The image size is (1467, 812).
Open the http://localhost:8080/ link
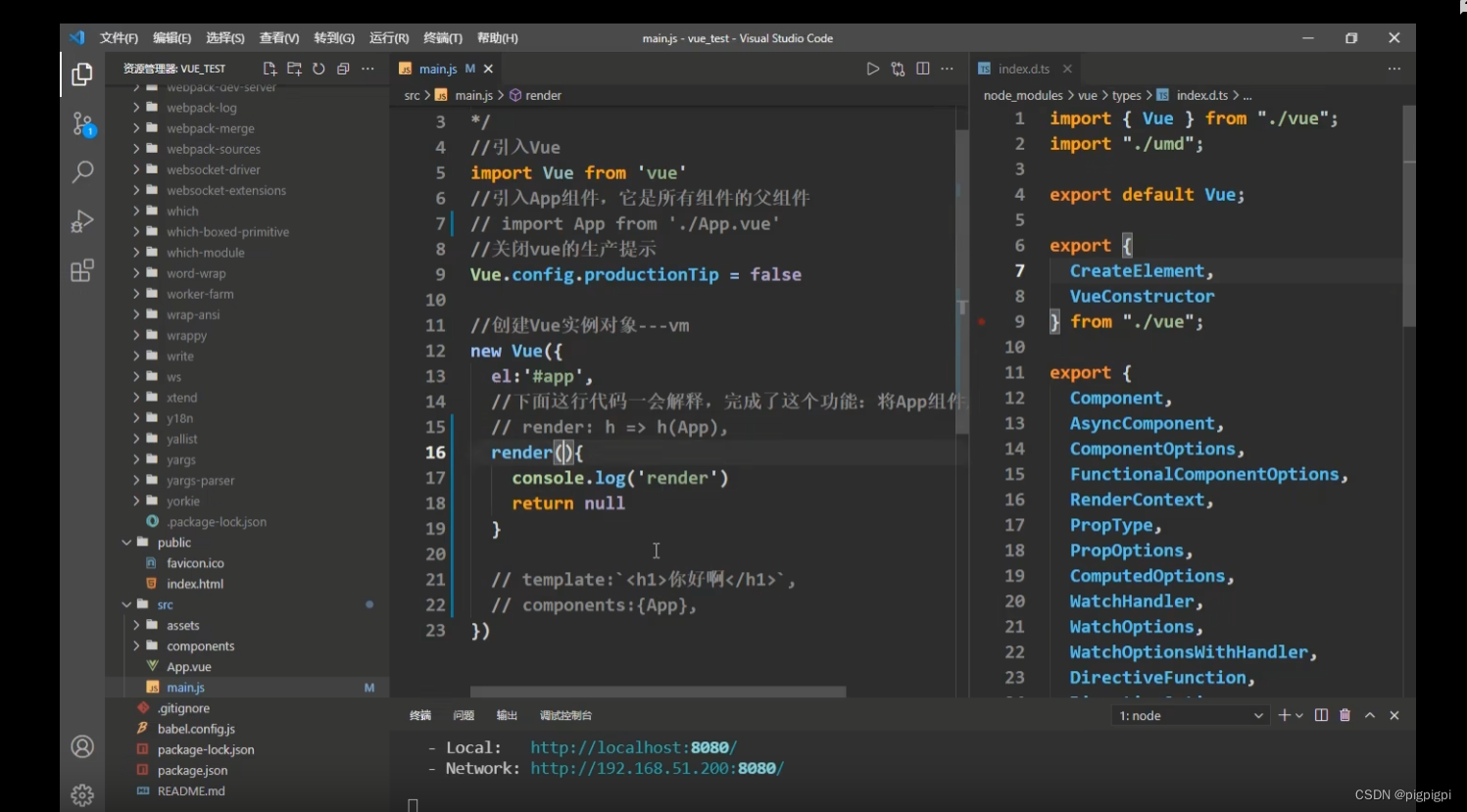(x=634, y=747)
